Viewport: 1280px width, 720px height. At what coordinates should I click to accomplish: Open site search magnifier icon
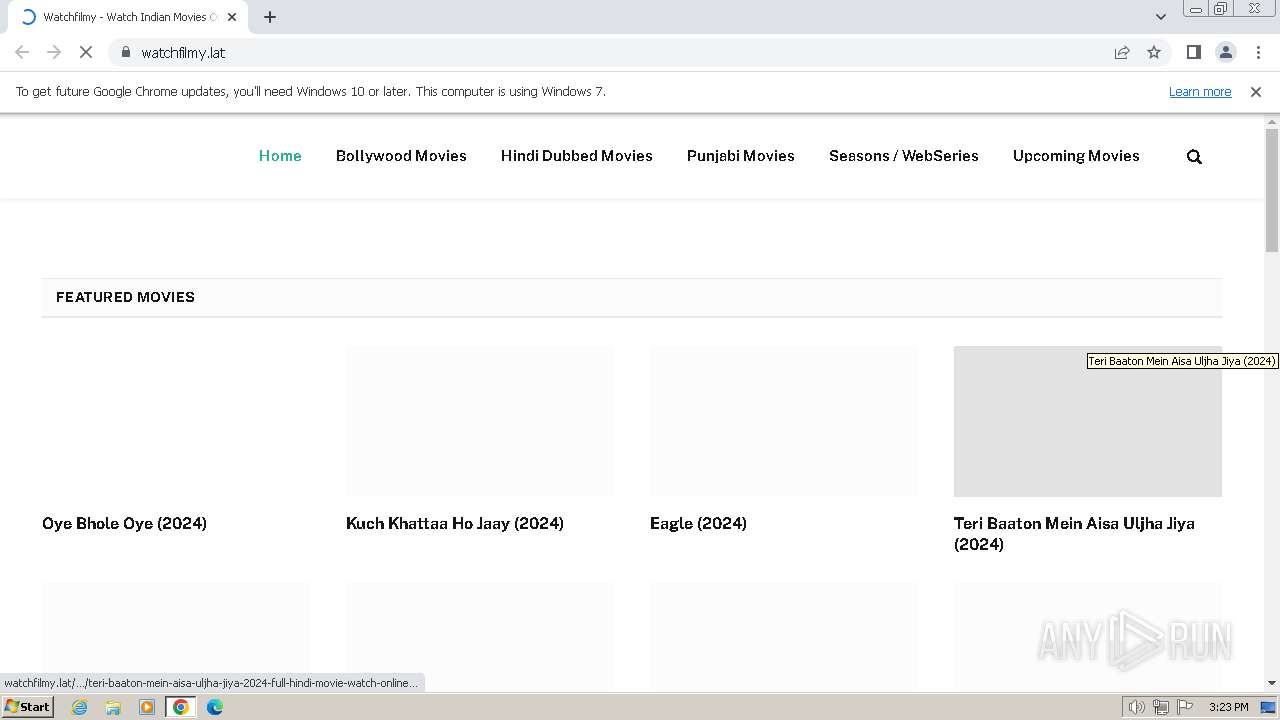pos(1194,156)
